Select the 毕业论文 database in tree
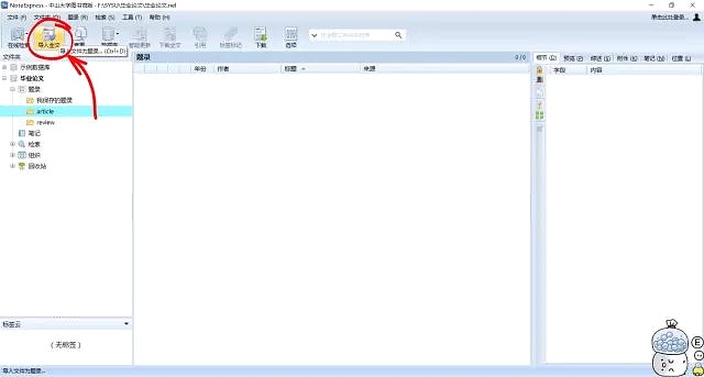 [x=32, y=78]
